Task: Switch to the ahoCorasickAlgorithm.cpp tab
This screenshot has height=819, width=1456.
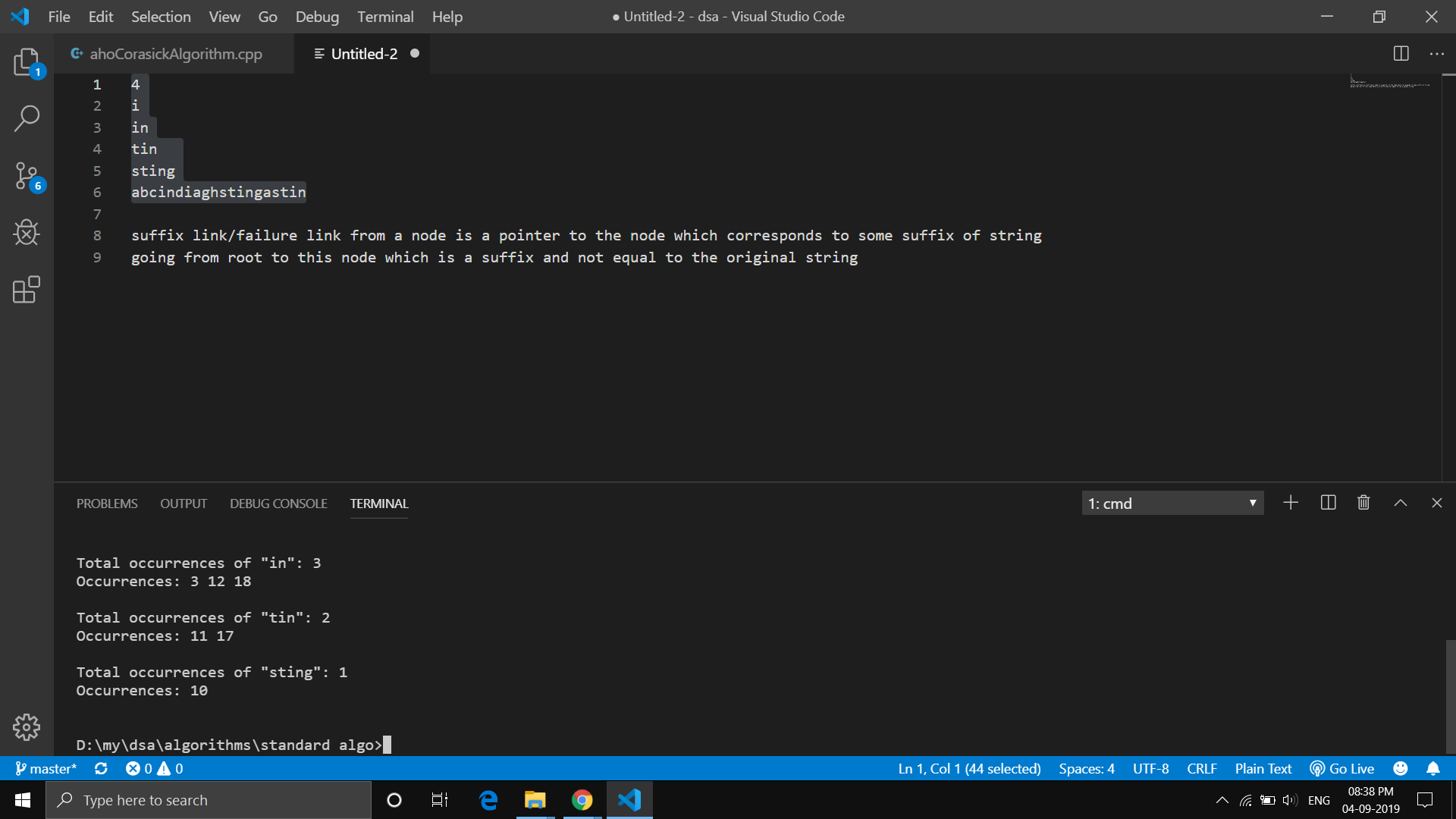Action: point(176,53)
